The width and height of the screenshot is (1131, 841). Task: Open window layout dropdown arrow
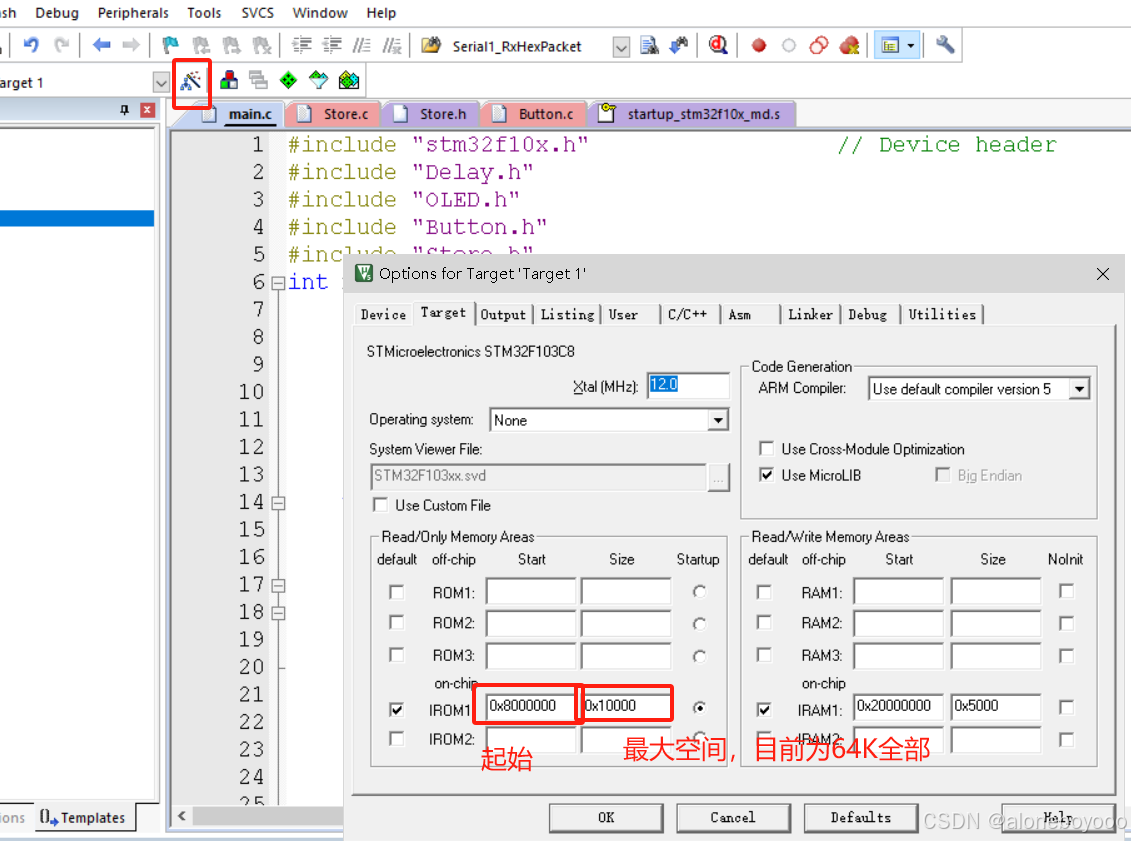coord(911,45)
